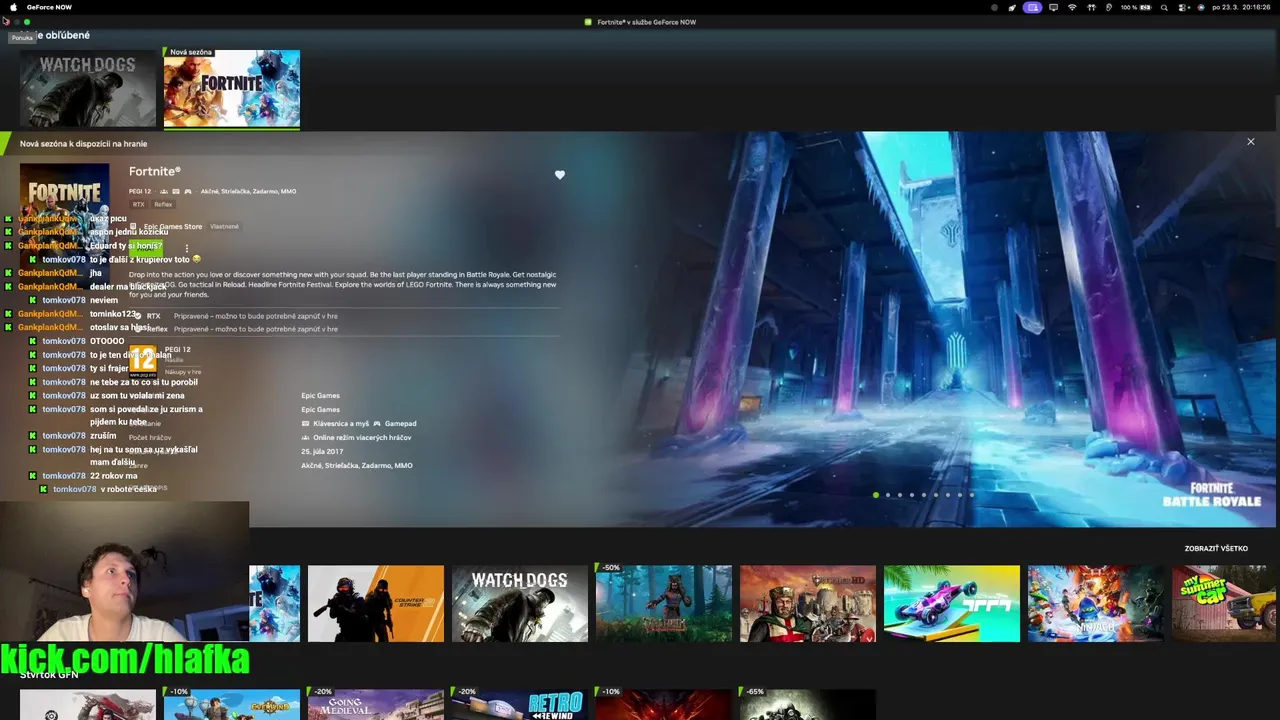This screenshot has height=720, width=1280.
Task: Click the '25. júla 2017' release date
Action: pyautogui.click(x=322, y=452)
